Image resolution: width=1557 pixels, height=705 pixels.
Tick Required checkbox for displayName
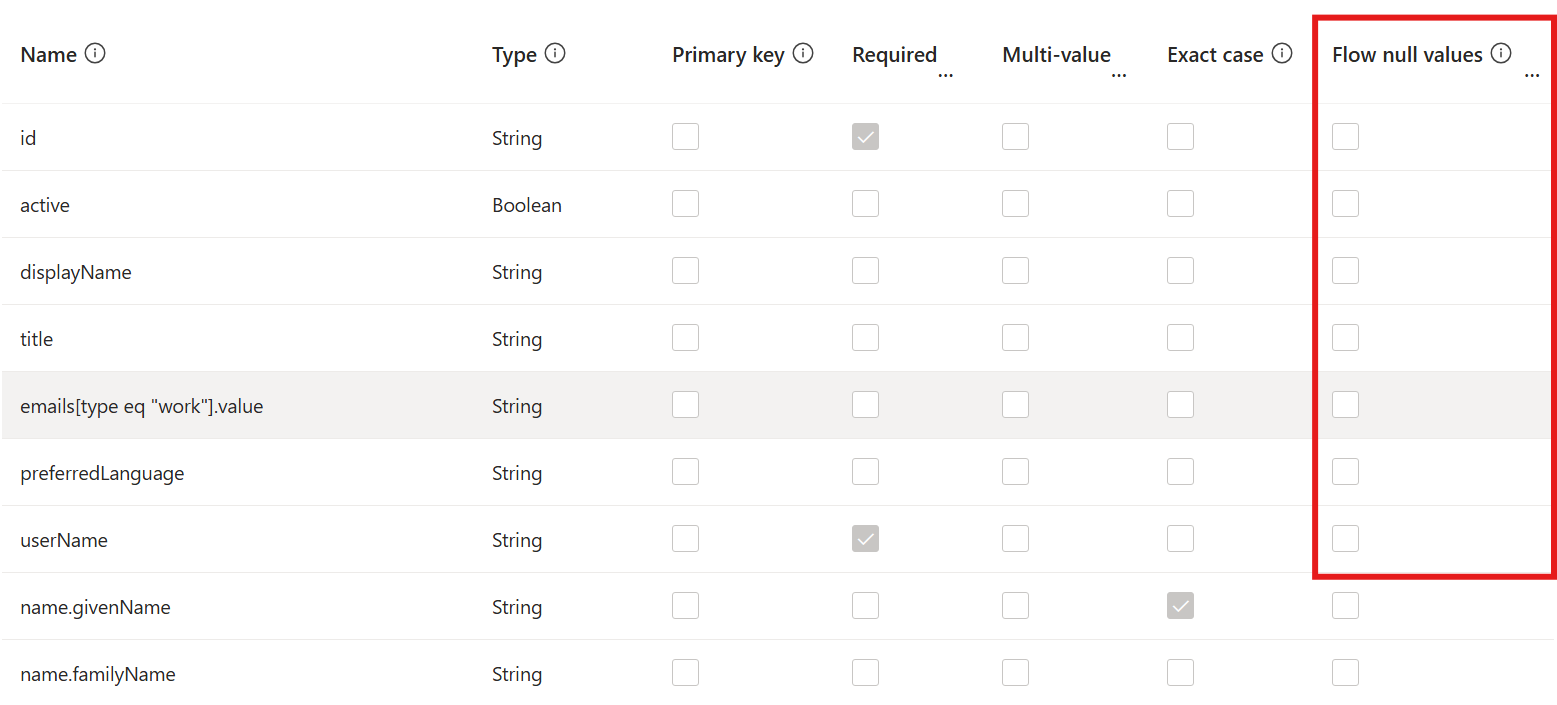tap(865, 271)
